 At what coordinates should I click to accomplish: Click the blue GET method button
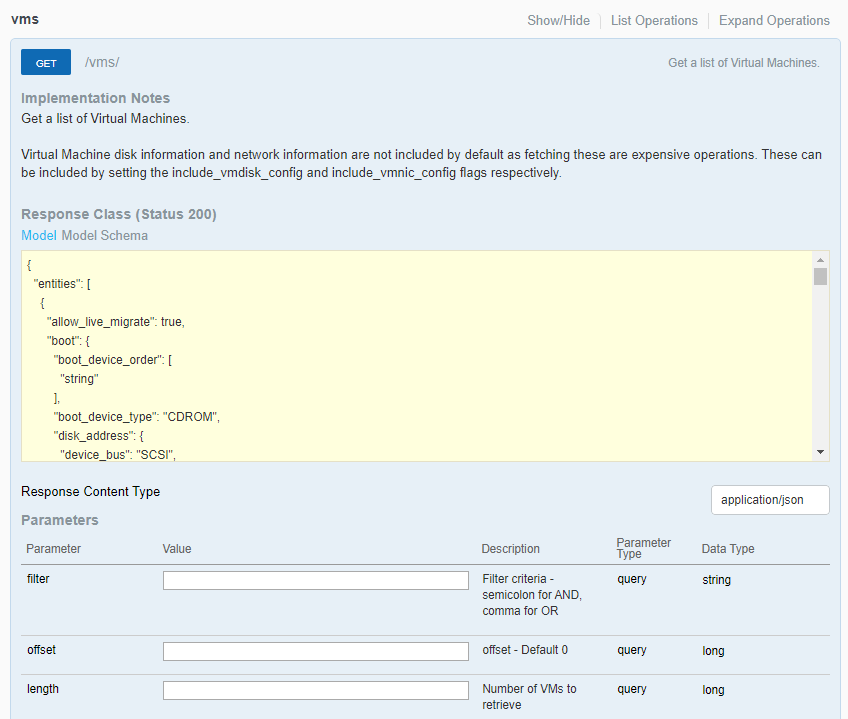[46, 63]
